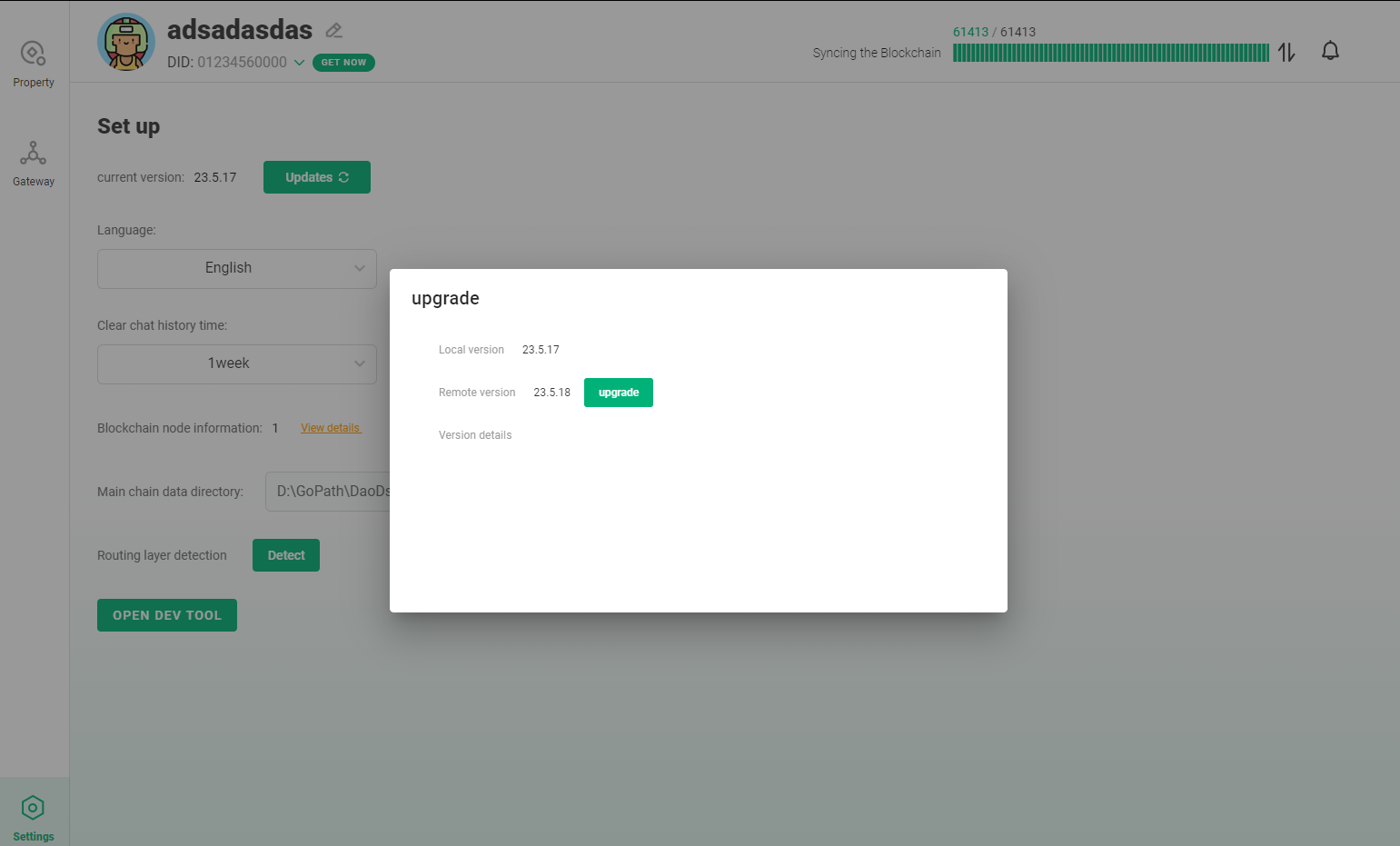This screenshot has width=1400, height=846.
Task: Open the Clear chat history time dropdown
Action: (x=237, y=364)
